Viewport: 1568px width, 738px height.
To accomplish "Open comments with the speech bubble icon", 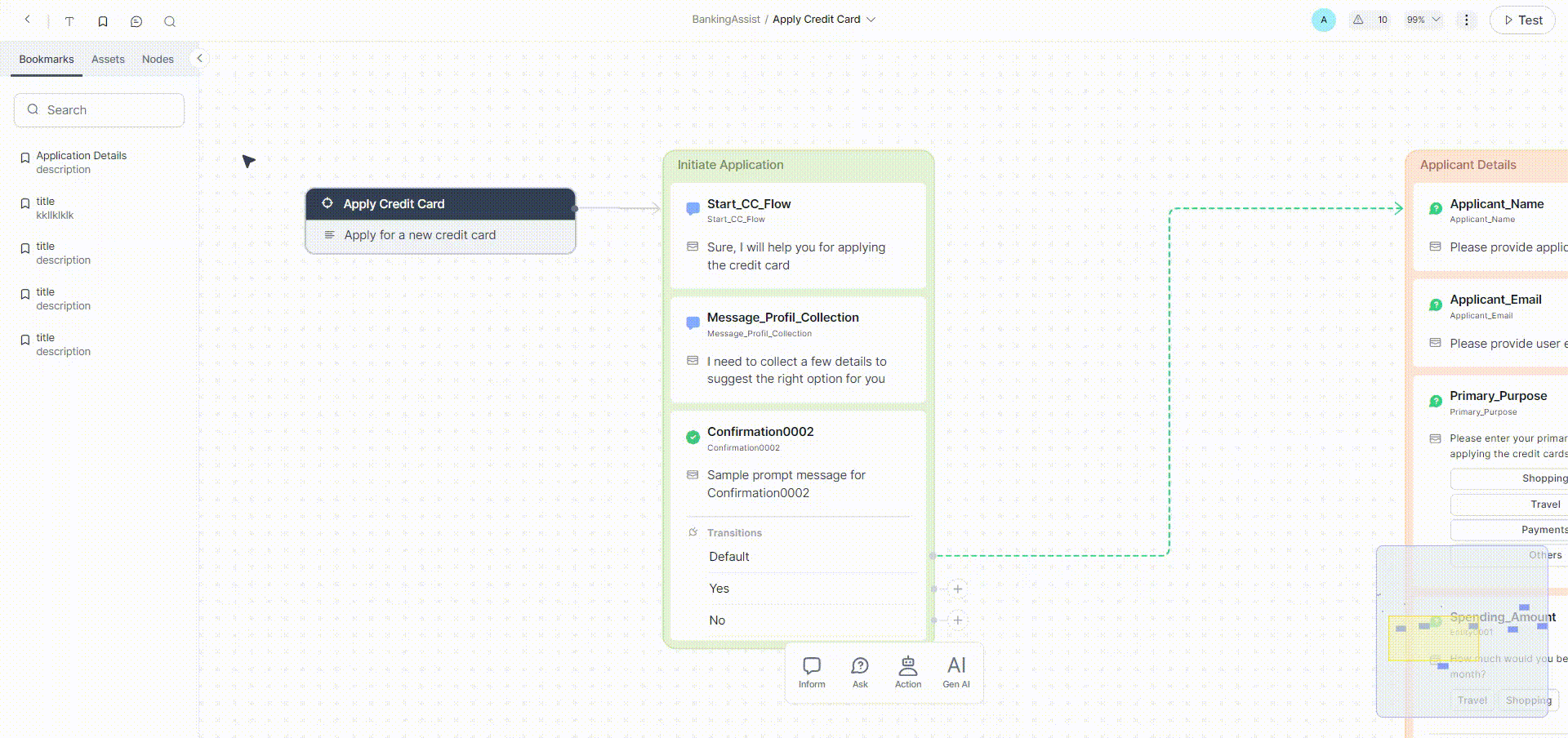I will [x=136, y=21].
